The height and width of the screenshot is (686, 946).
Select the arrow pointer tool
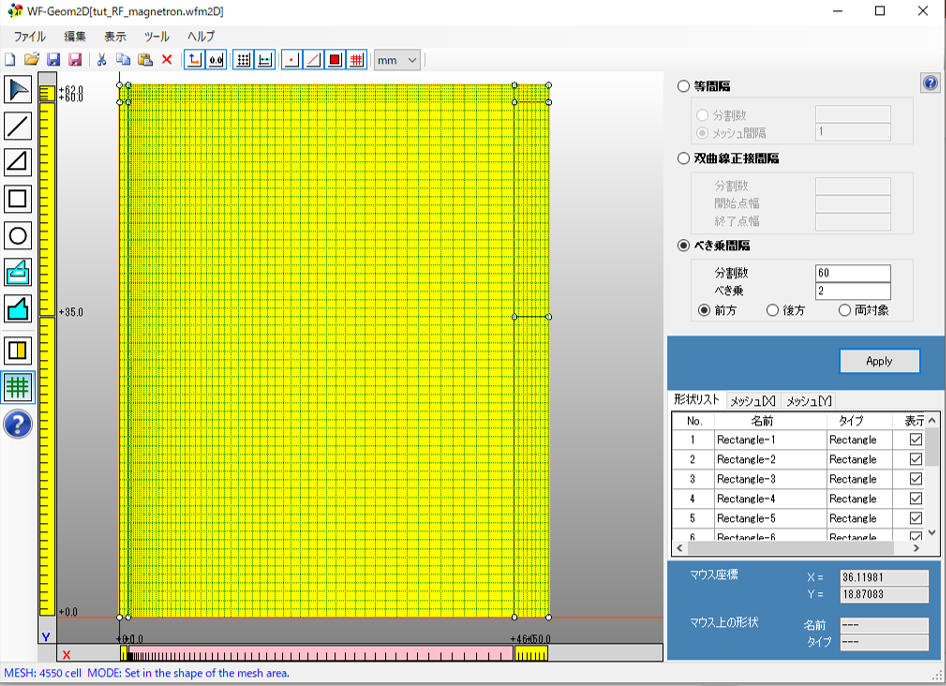click(x=18, y=89)
